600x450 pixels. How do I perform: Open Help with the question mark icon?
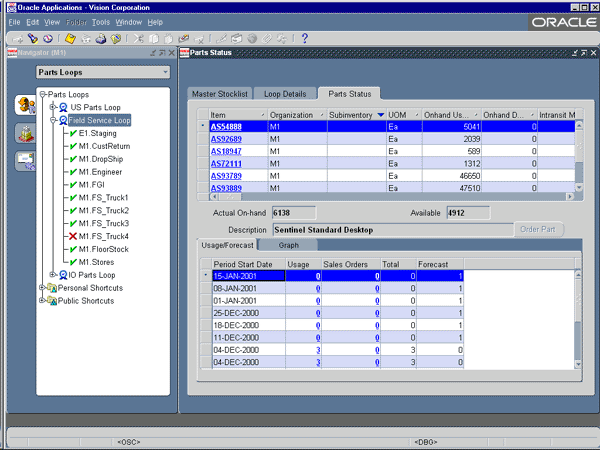coord(304,39)
